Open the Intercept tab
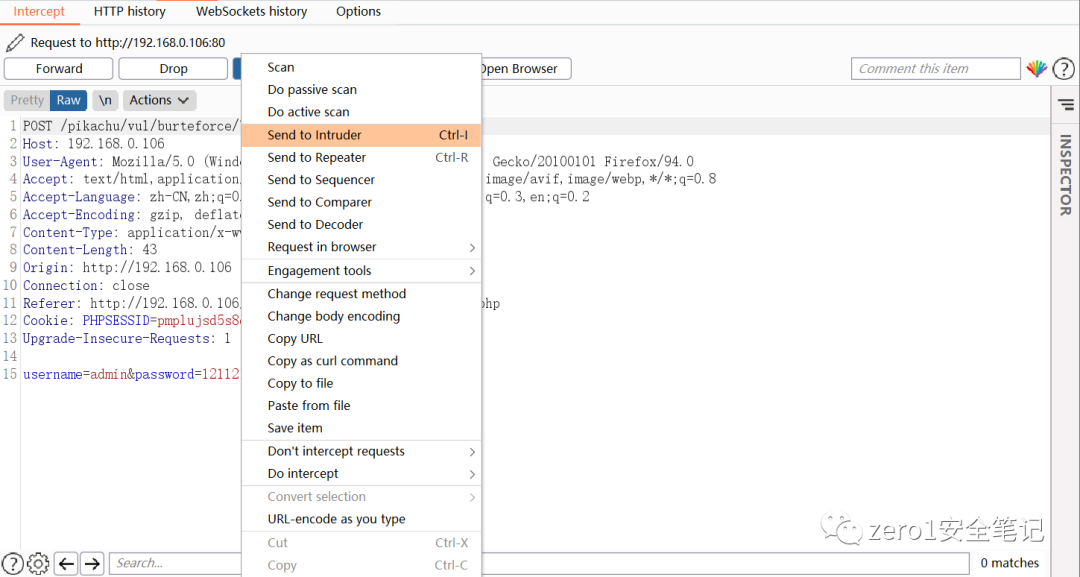 click(x=39, y=12)
